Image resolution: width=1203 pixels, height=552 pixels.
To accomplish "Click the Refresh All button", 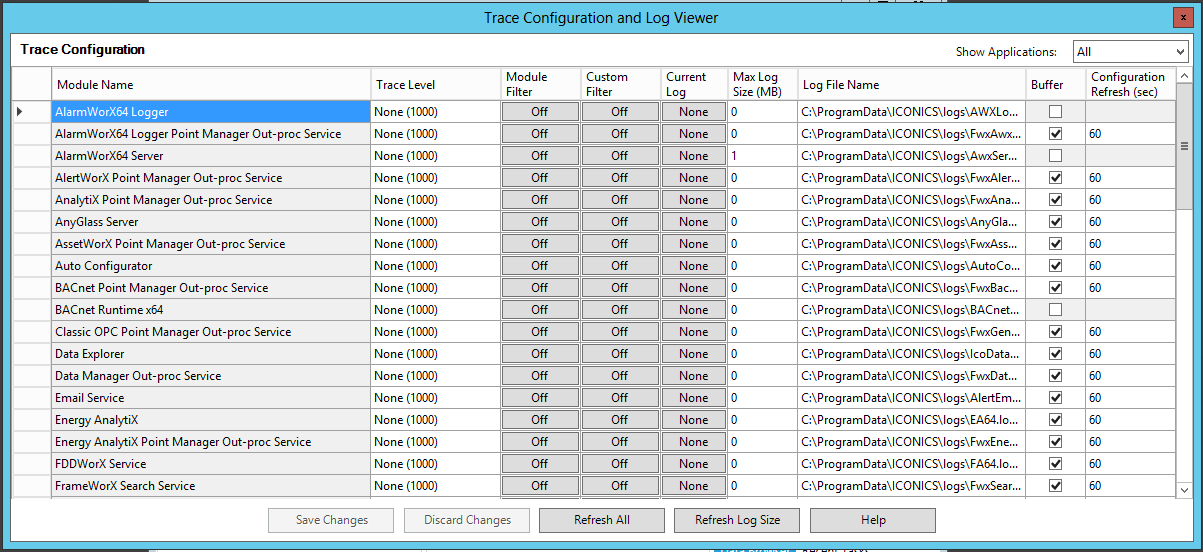I will click(x=601, y=520).
